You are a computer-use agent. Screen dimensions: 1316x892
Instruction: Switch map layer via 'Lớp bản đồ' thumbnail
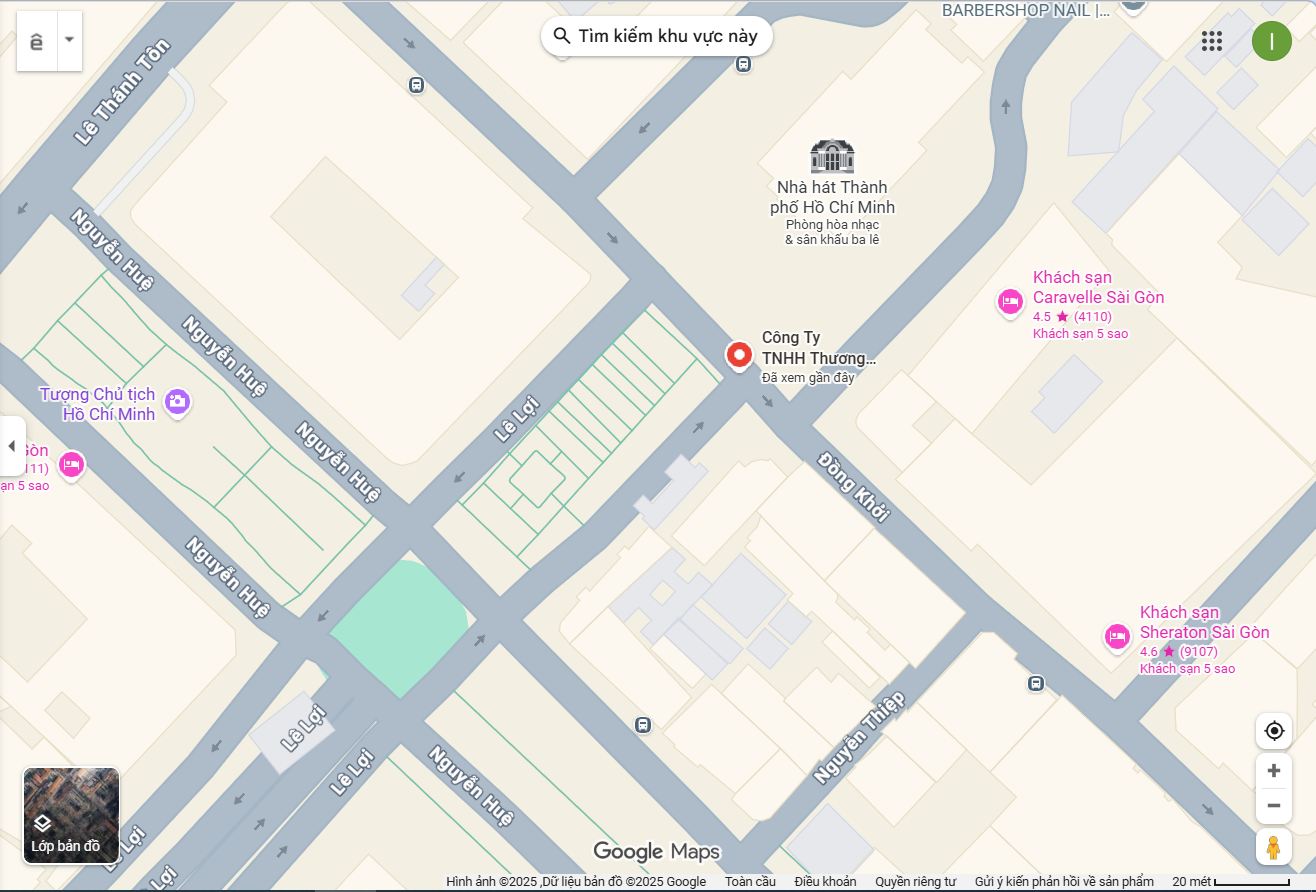[71, 816]
